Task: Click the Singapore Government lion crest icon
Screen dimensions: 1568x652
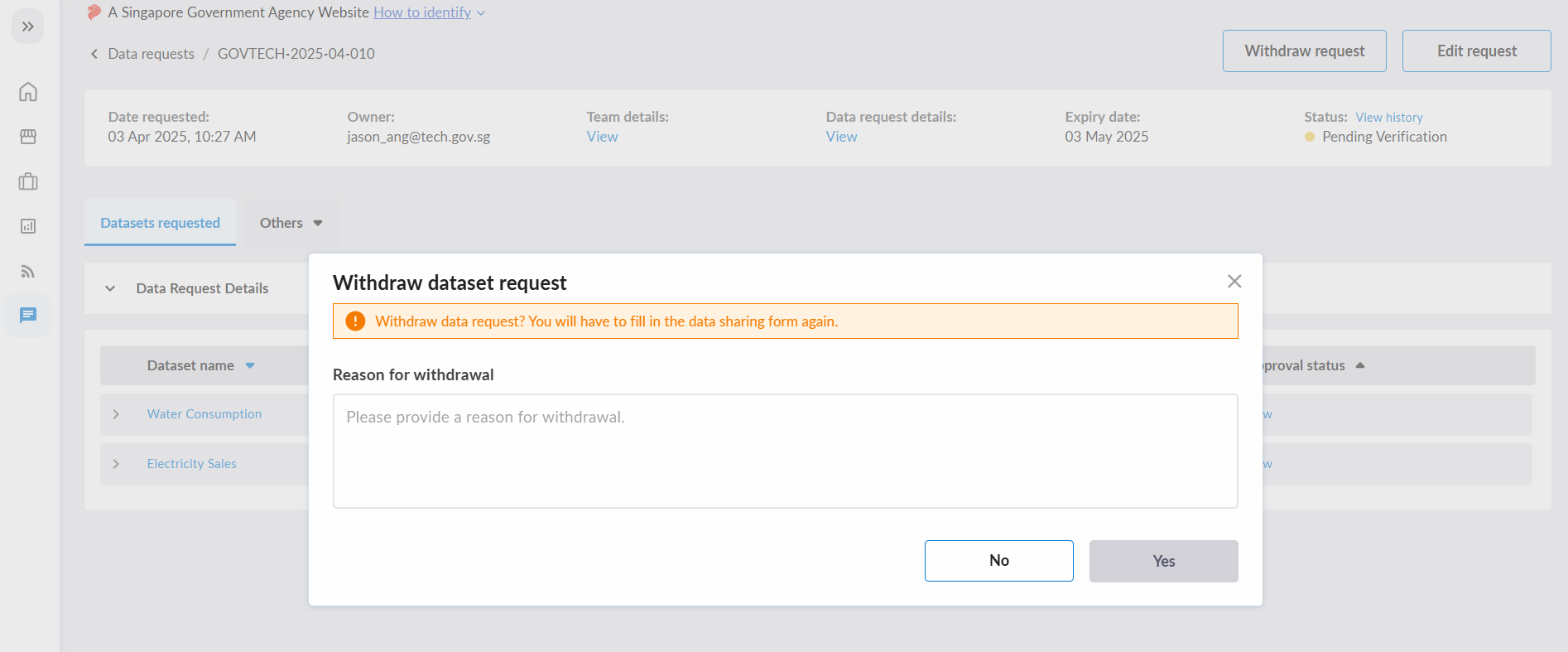Action: pos(94,12)
